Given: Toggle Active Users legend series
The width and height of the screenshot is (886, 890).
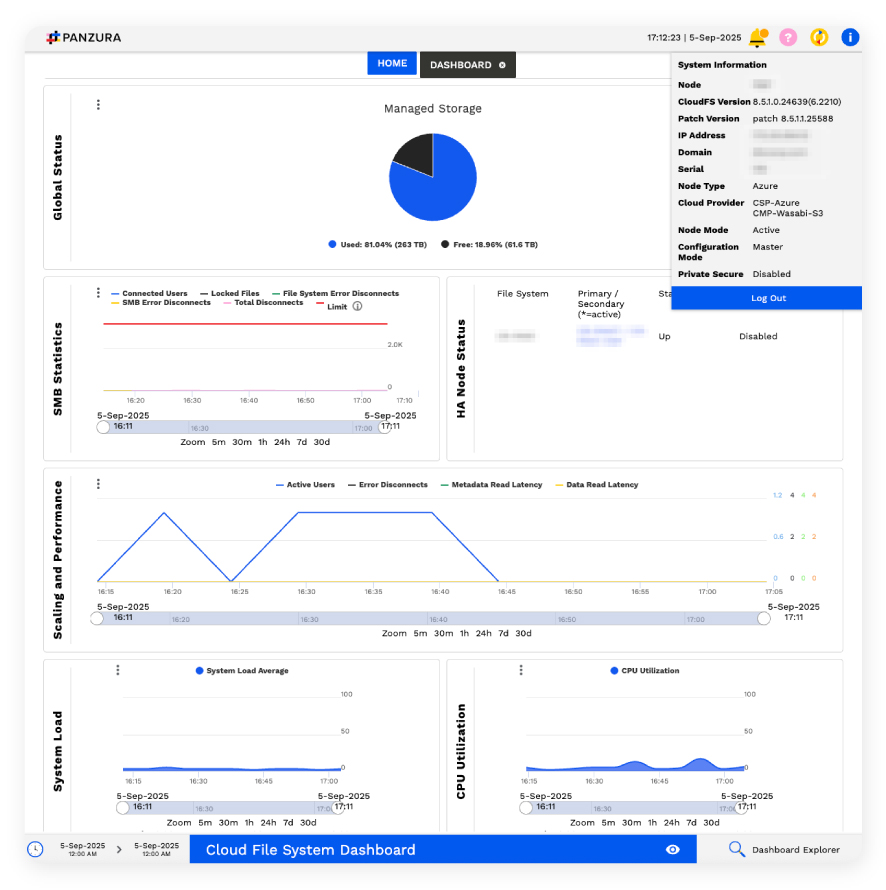Looking at the screenshot, I should 305,485.
